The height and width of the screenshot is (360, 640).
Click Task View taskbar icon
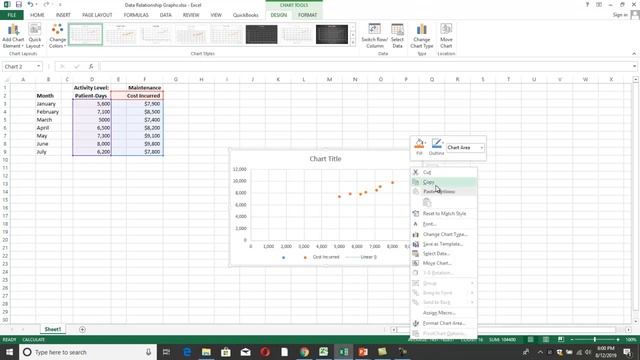tap(166, 352)
